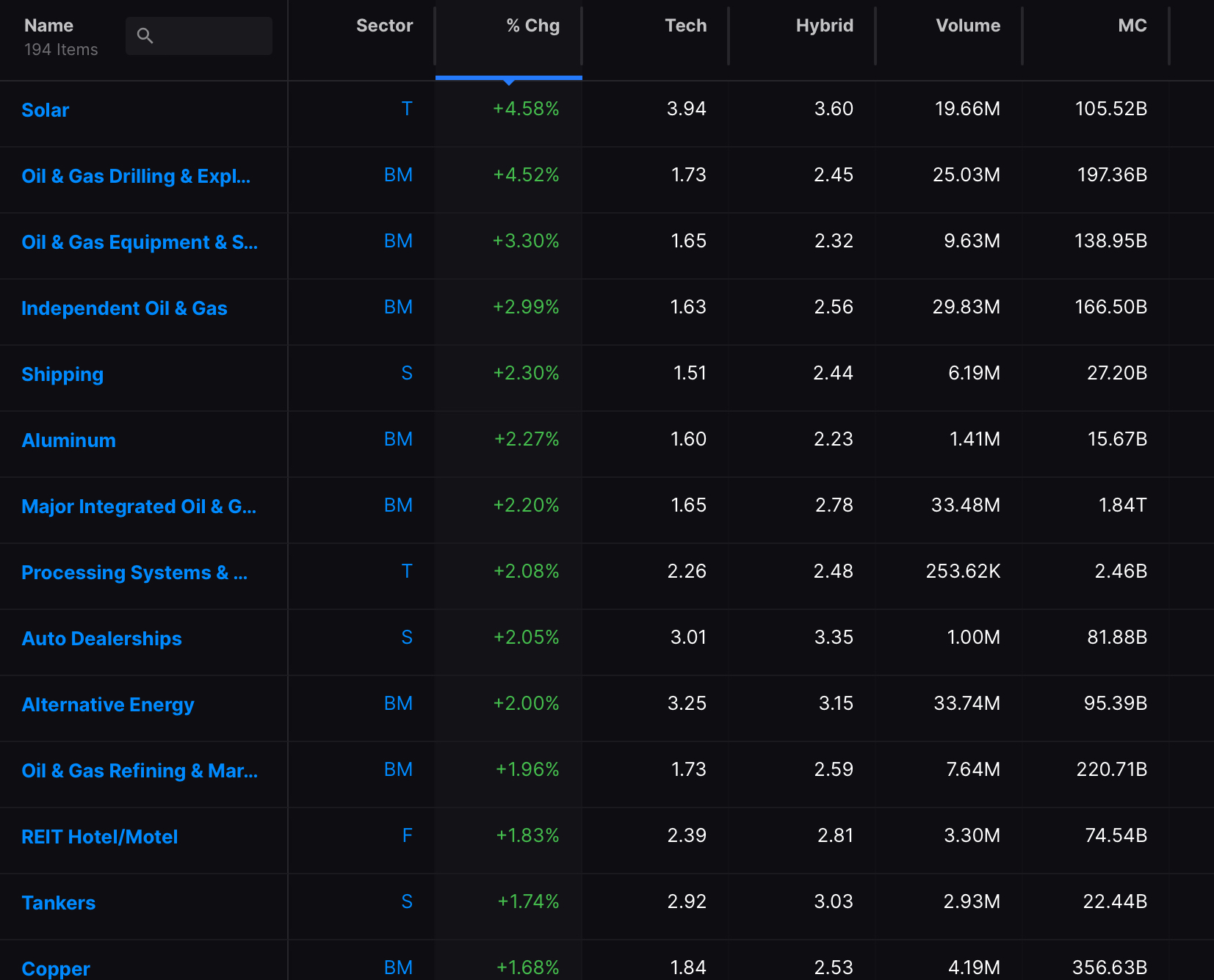Screen dimensions: 1214x980
Task: Open the Auto Dealerships link
Action: click(x=101, y=639)
